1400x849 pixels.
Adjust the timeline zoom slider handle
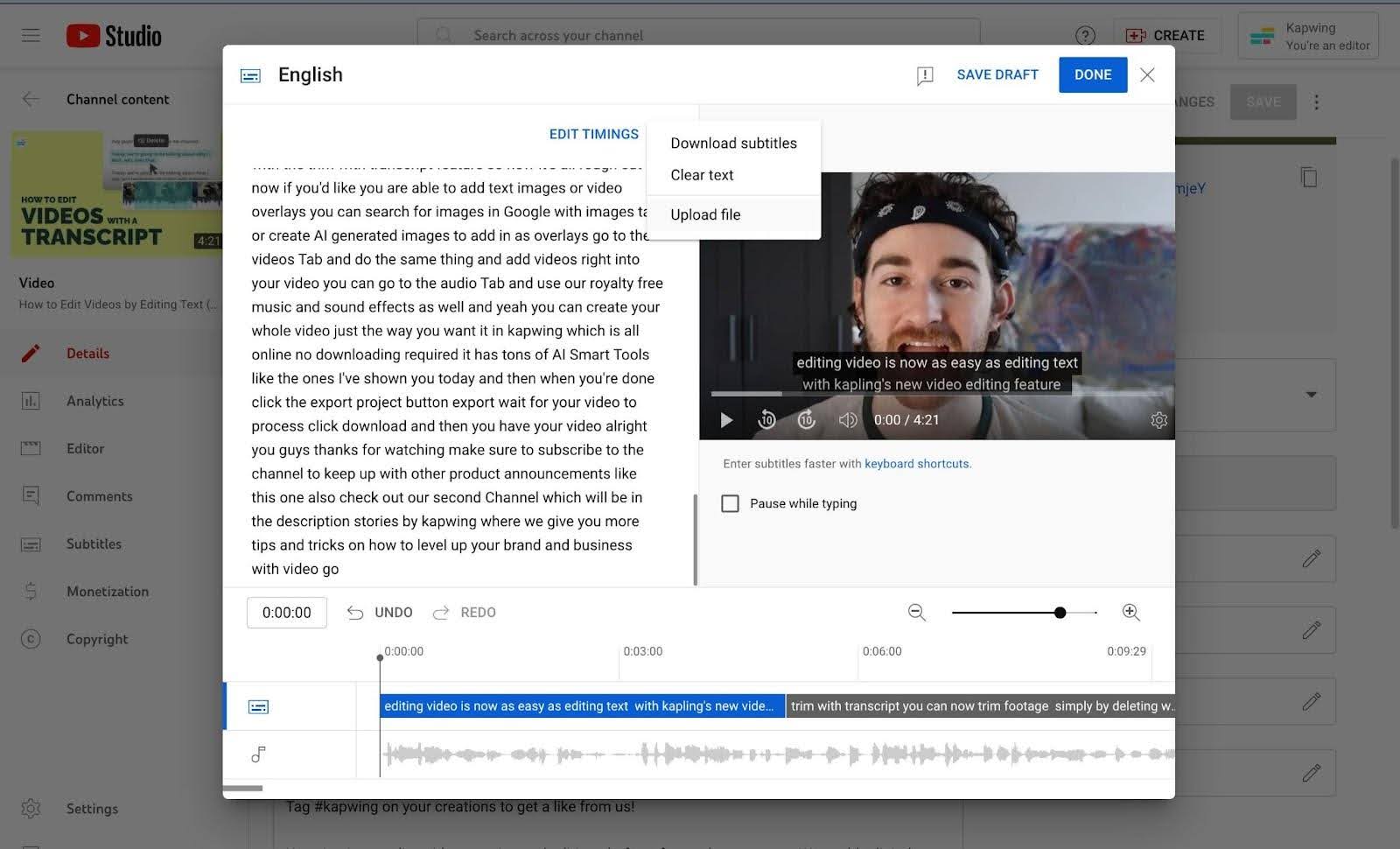[x=1060, y=613]
